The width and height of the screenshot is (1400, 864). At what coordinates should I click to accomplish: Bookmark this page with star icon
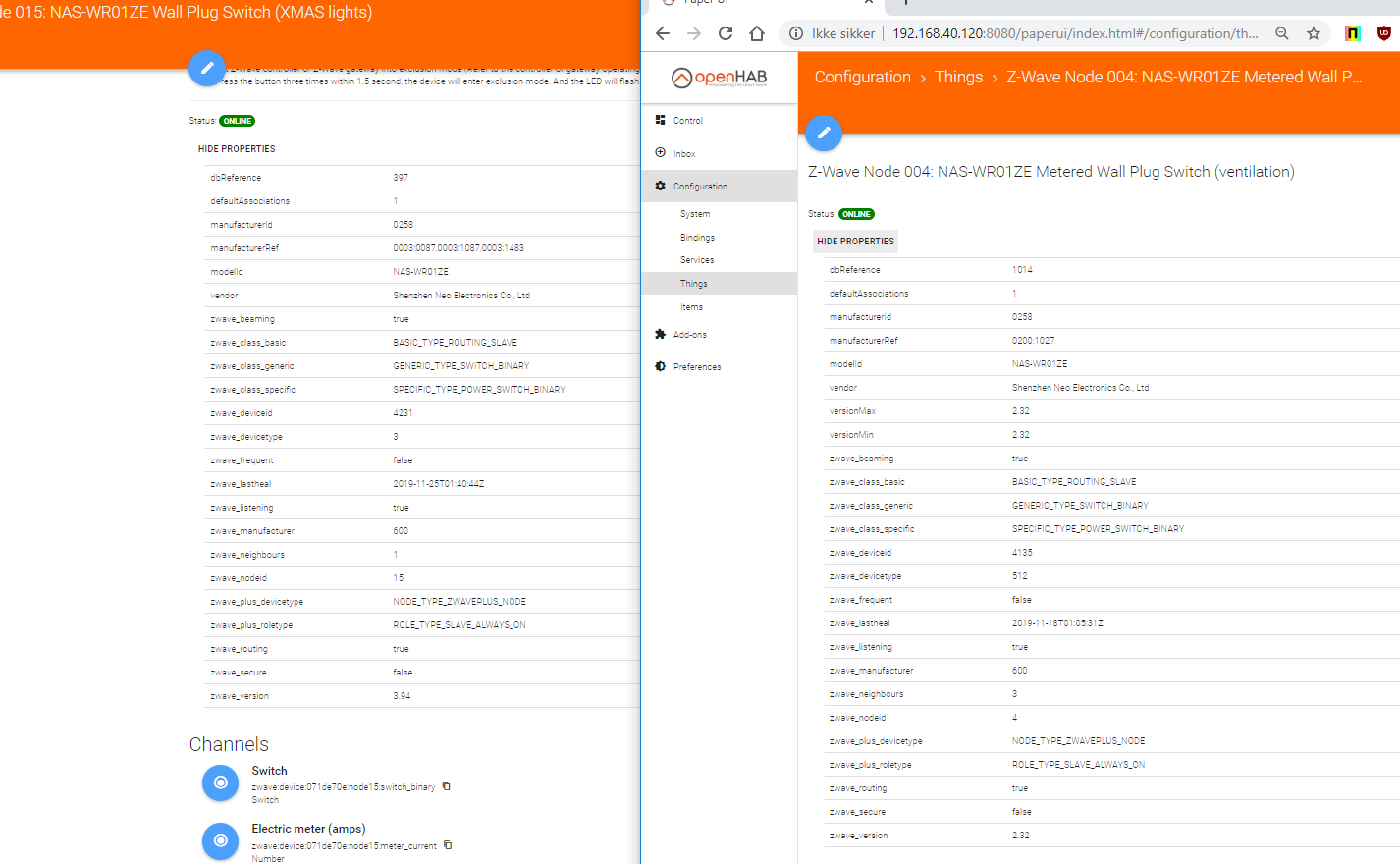click(x=1313, y=33)
